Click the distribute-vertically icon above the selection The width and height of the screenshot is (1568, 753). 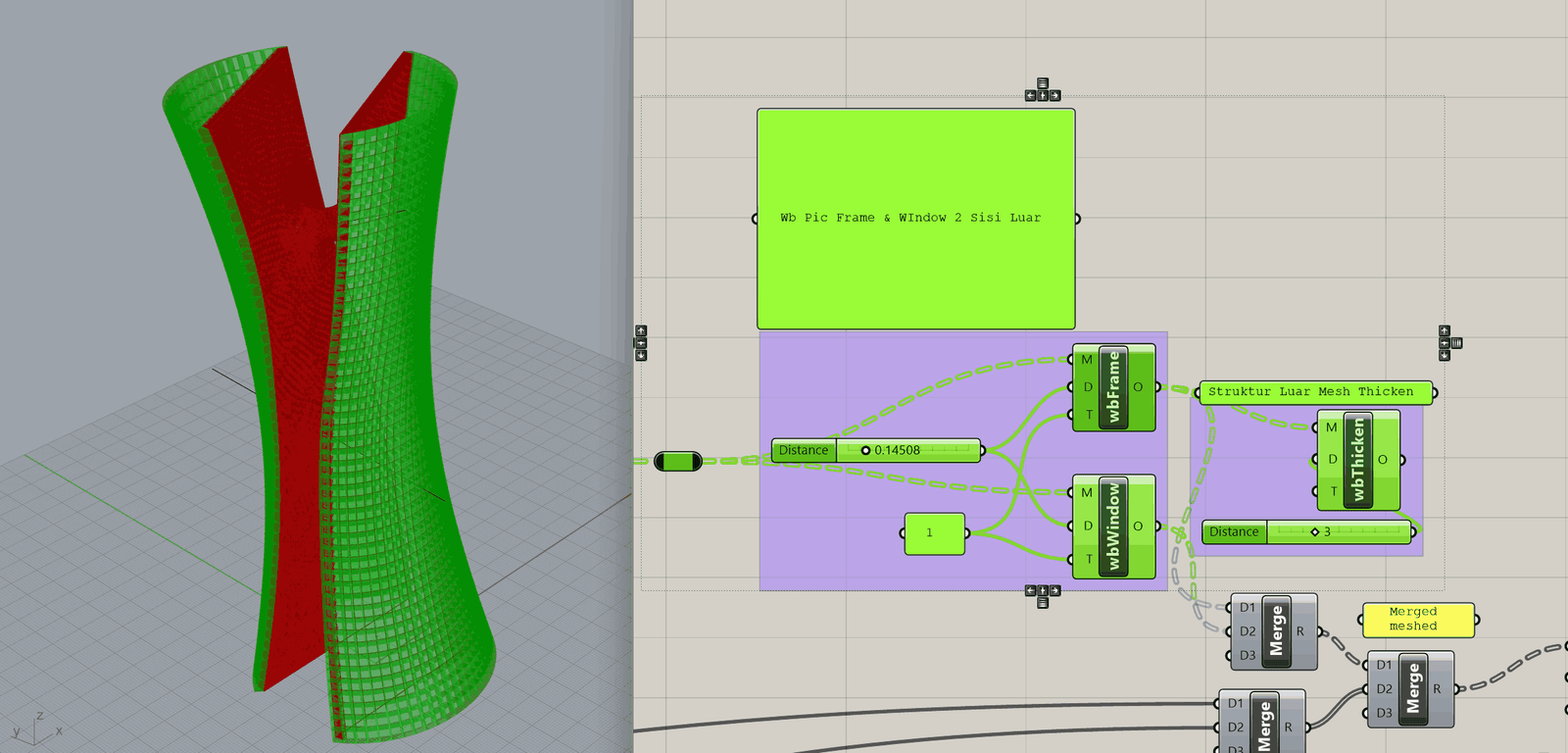click(x=1043, y=83)
